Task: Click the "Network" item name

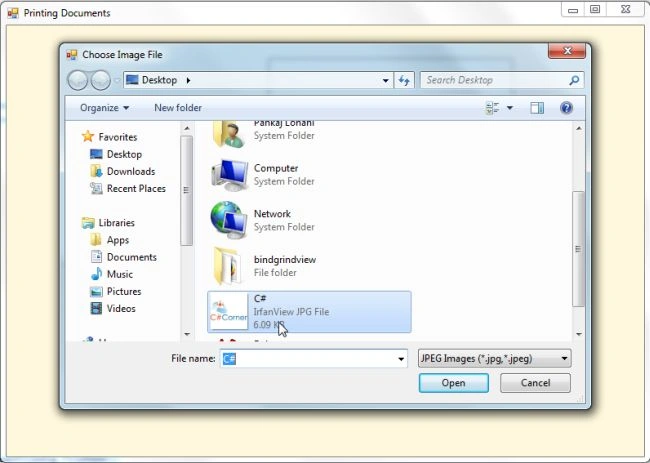Action: pos(272,214)
